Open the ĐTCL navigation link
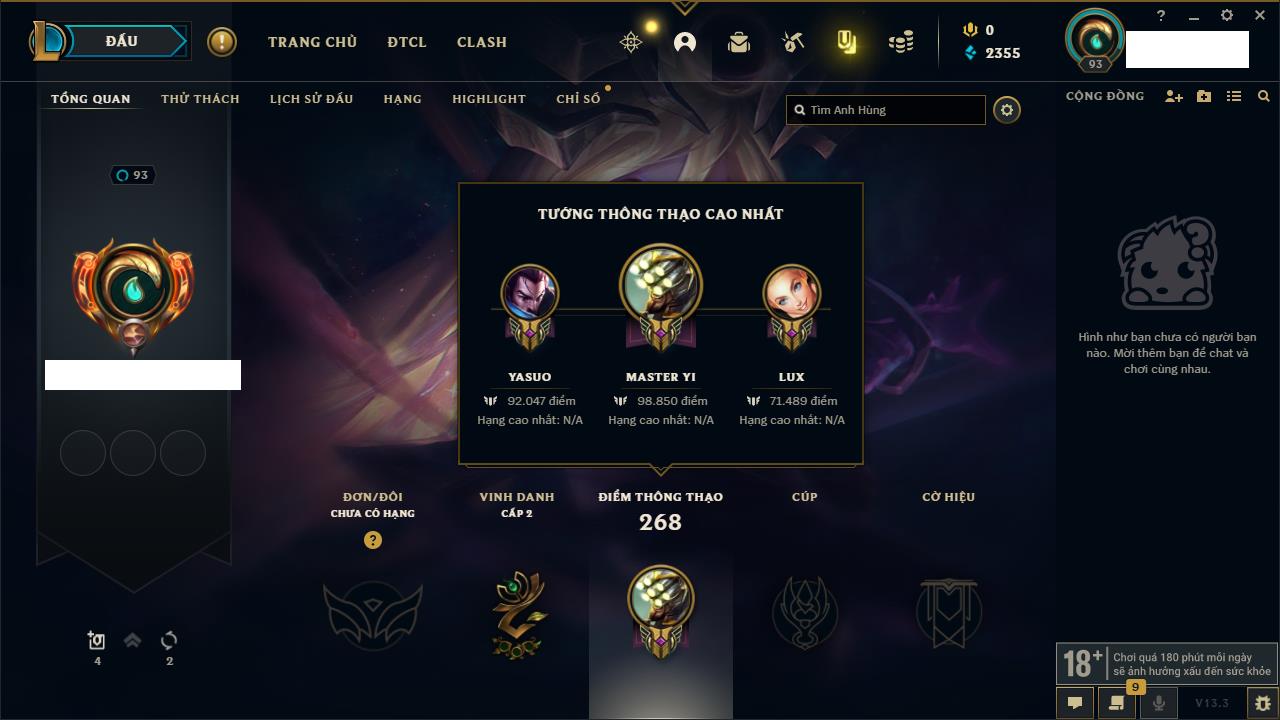This screenshot has width=1280, height=720. click(x=407, y=42)
